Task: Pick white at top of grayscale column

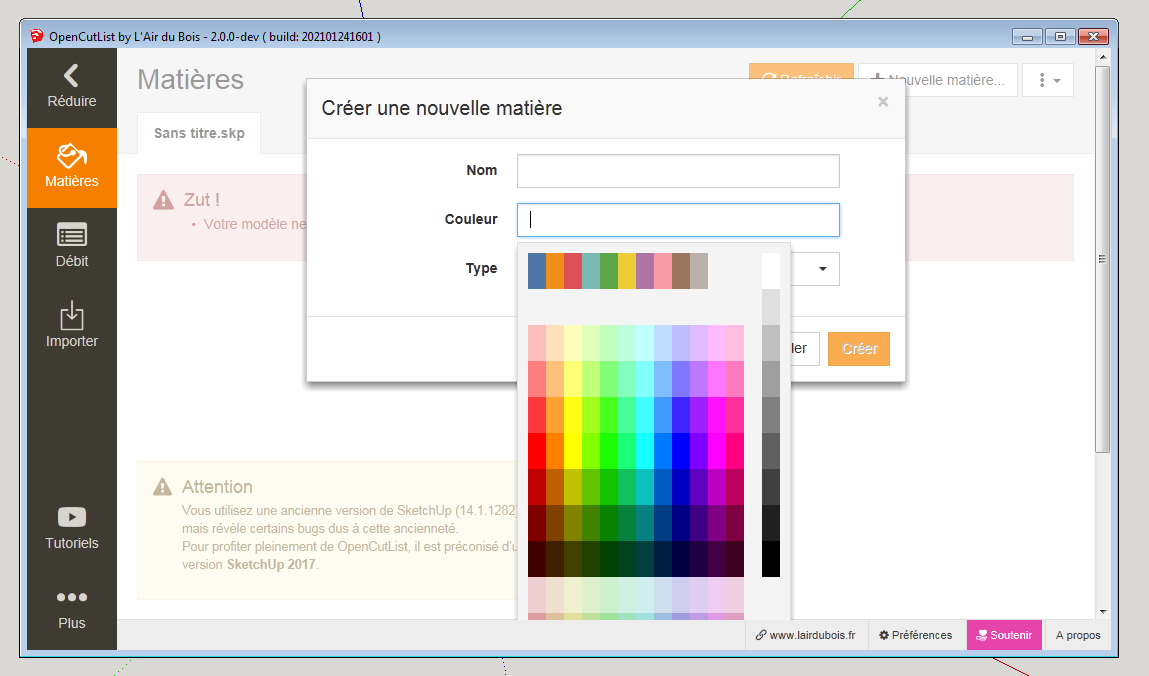Action: coord(771,271)
